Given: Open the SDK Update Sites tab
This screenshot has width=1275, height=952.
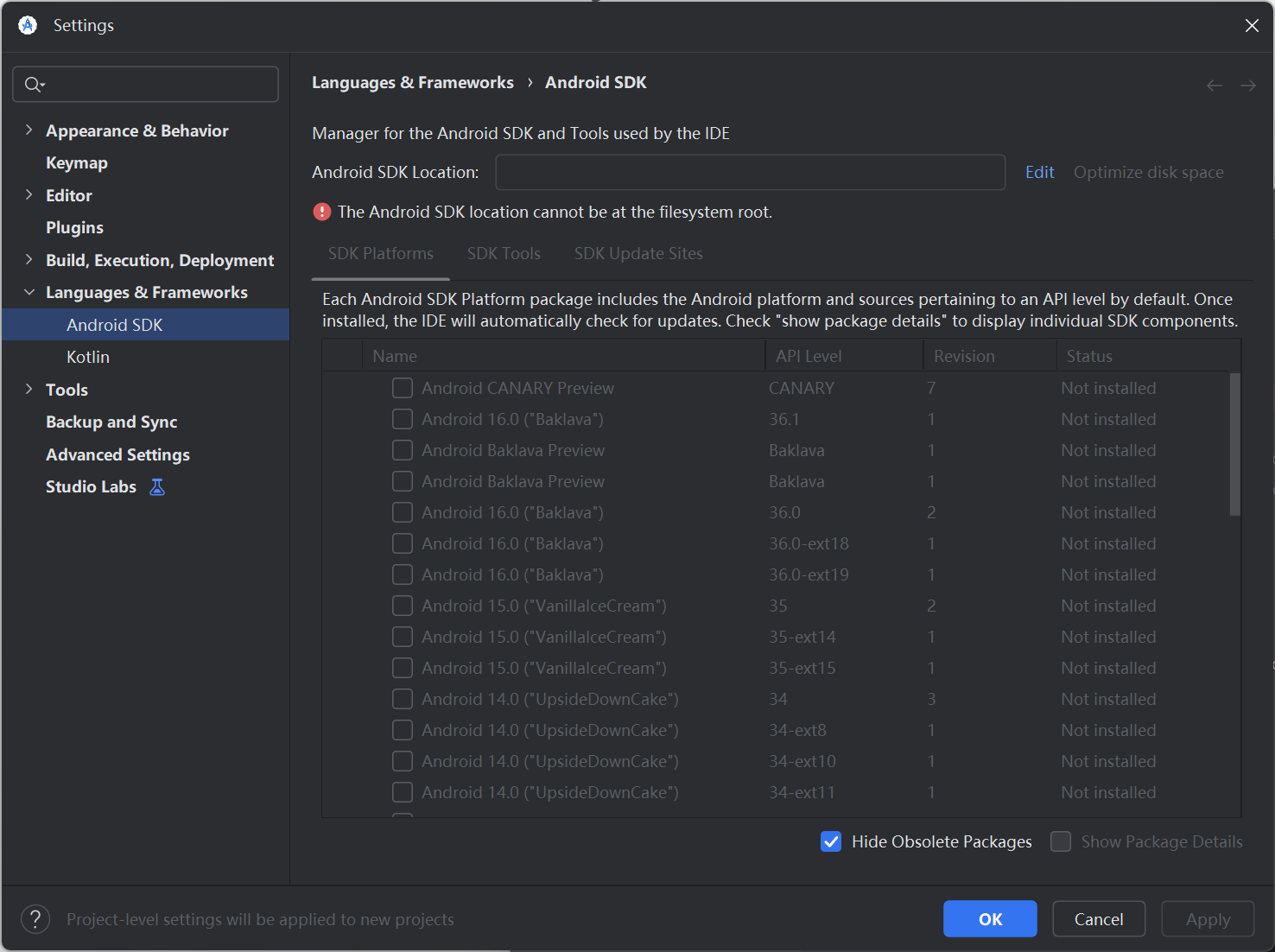Looking at the screenshot, I should [x=638, y=254].
